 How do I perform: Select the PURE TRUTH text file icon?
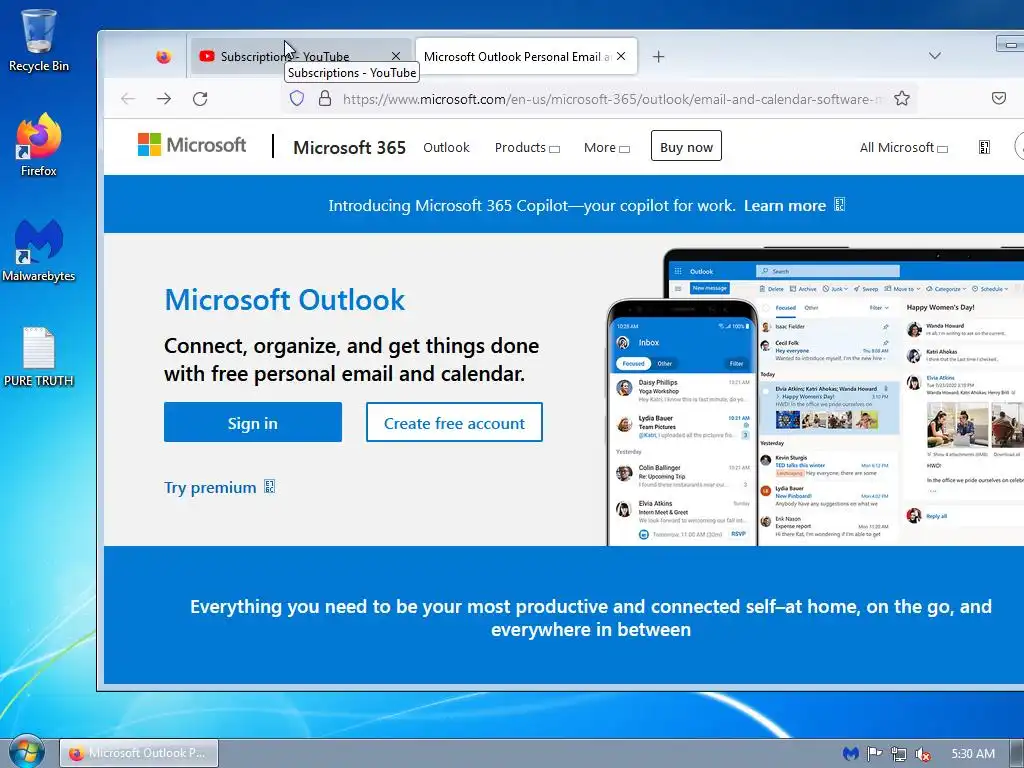click(39, 357)
